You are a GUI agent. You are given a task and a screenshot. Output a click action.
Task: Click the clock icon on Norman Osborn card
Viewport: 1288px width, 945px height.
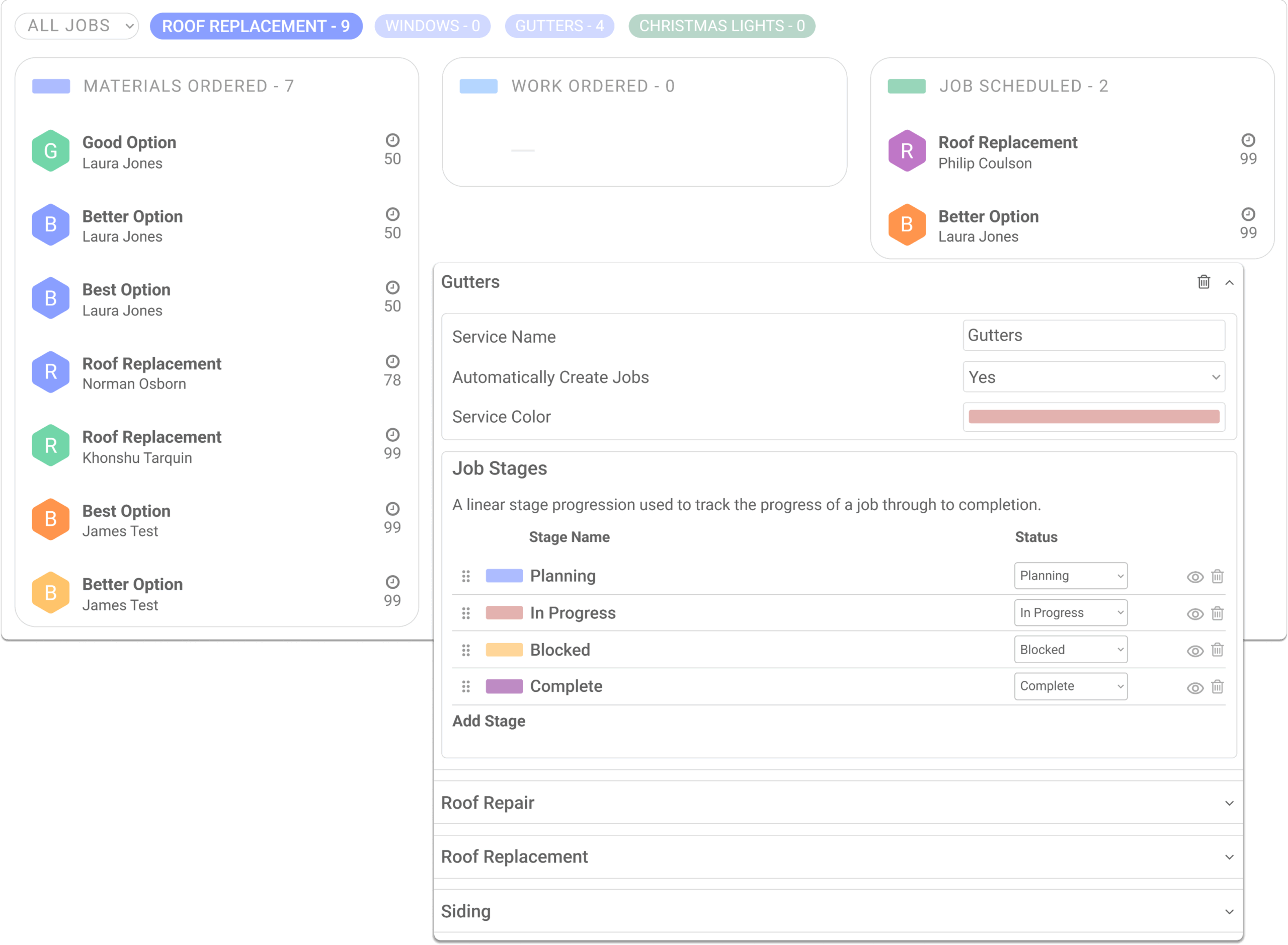click(x=392, y=361)
